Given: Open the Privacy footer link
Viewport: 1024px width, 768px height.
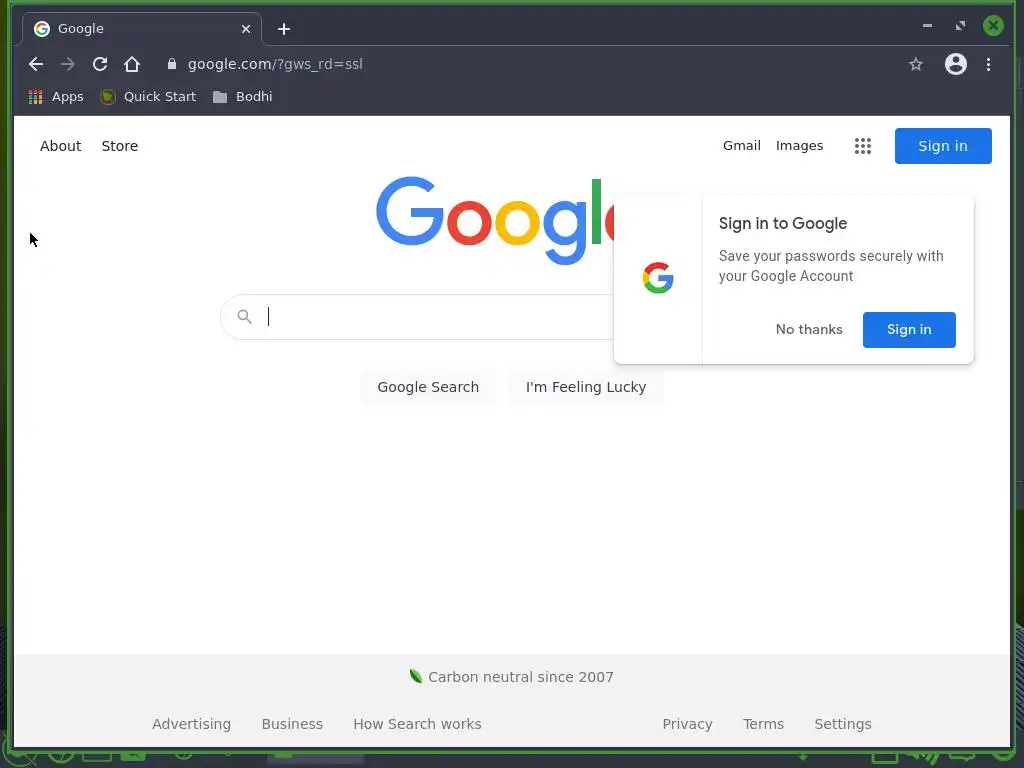Looking at the screenshot, I should (687, 724).
